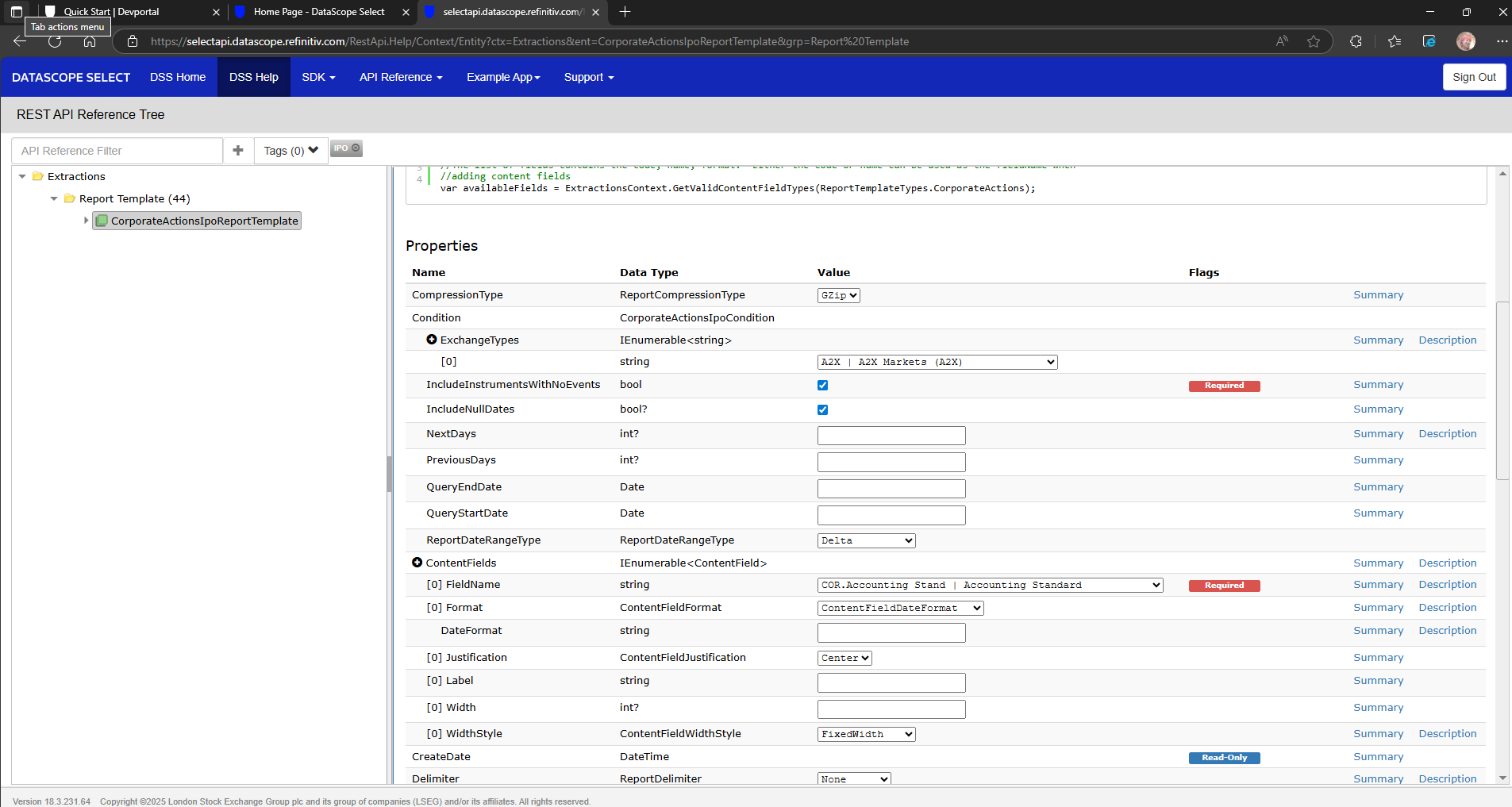The image size is (1512, 807).
Task: Open the A2X Markets exchange dropdown
Action: [x=937, y=362]
